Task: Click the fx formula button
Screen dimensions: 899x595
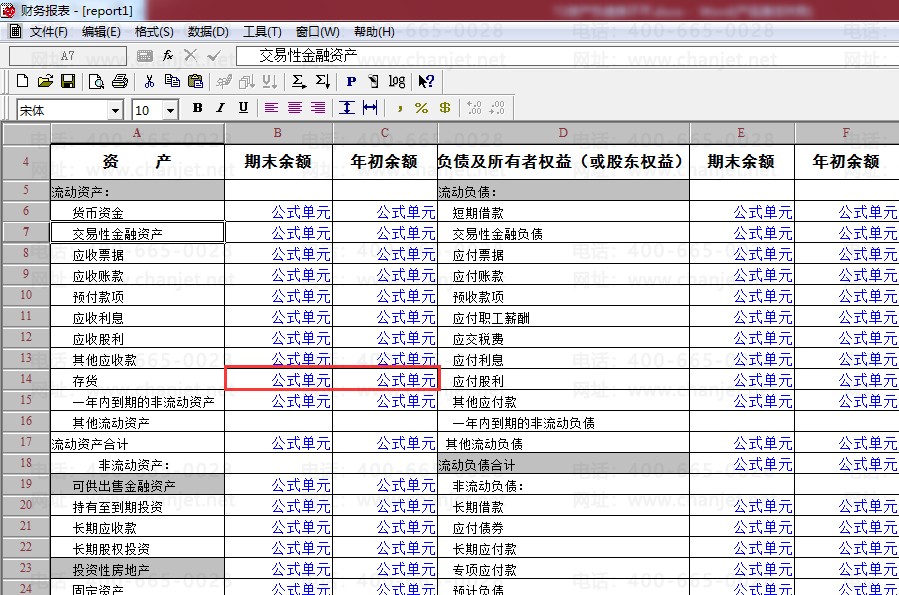Action: [168, 55]
